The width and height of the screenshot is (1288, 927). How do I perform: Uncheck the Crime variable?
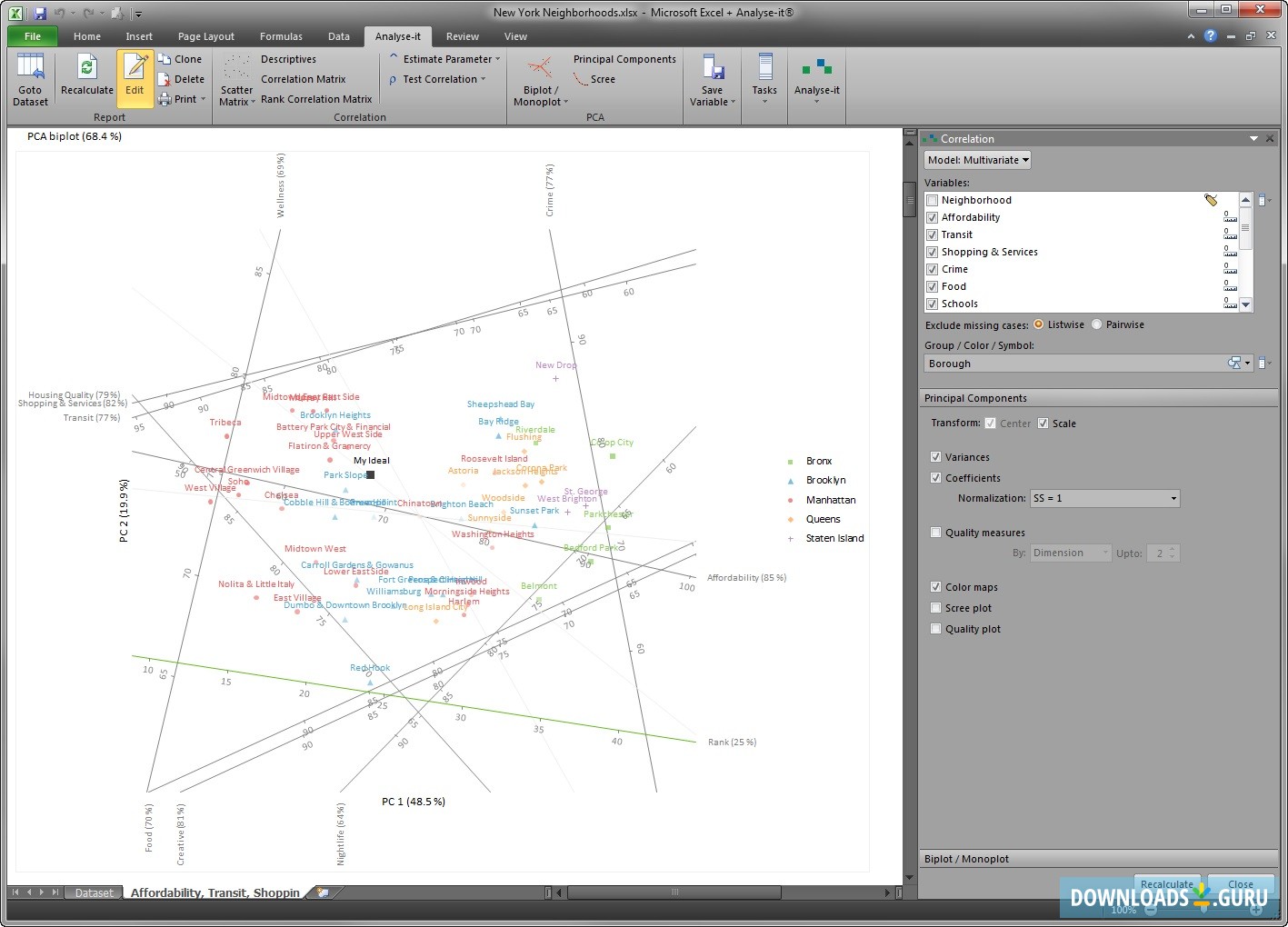pos(933,269)
